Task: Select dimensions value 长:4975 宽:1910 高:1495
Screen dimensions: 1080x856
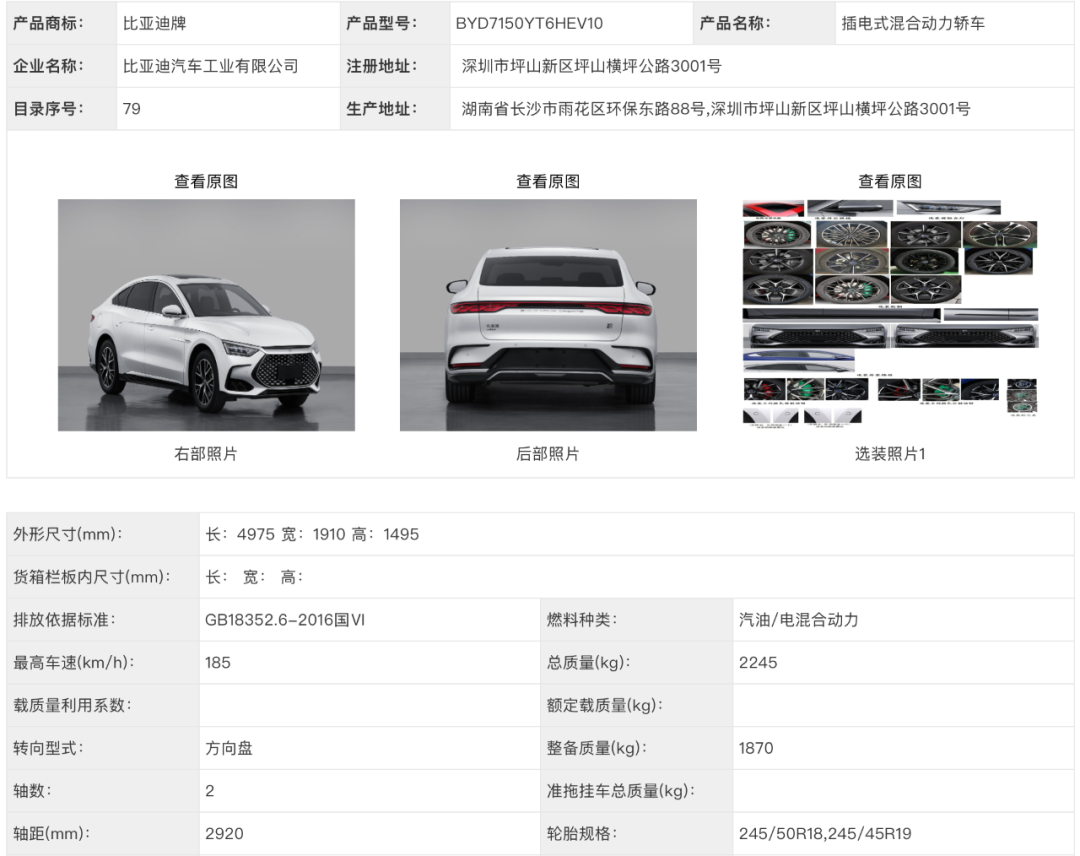Action: 312,534
